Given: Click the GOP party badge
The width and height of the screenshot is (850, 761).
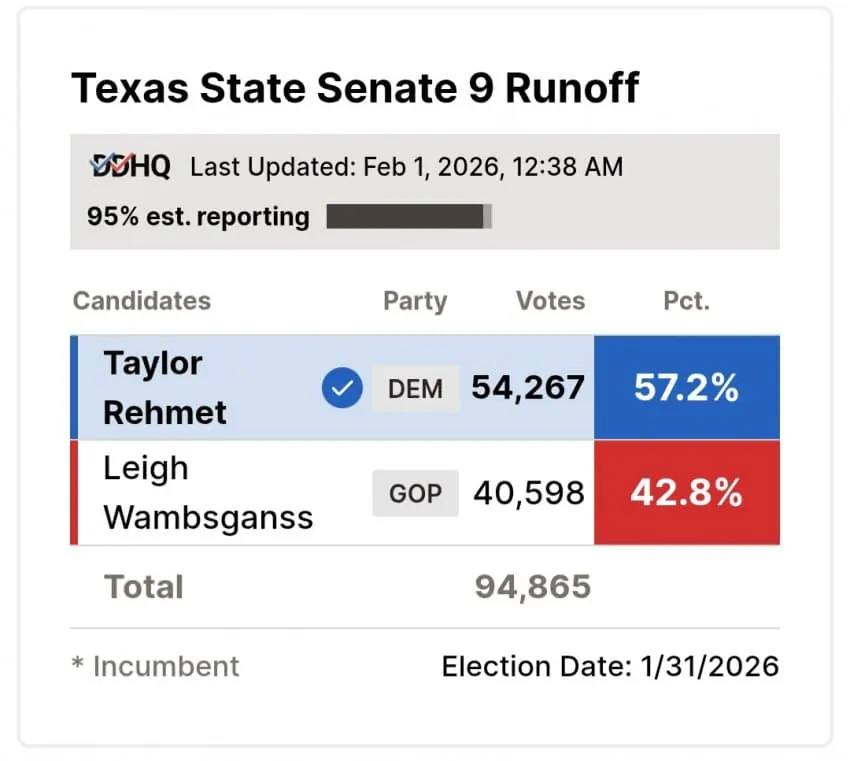Looking at the screenshot, I should coord(415,493).
